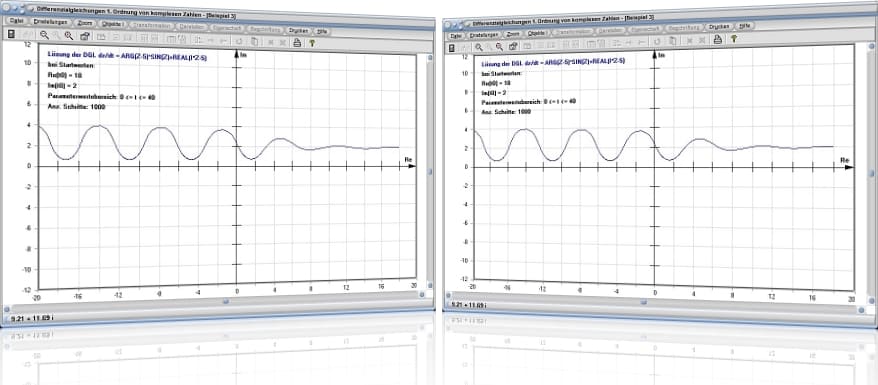Click the 'Re' axis label in the left window graph
The width and height of the screenshot is (878, 385).
(x=408, y=159)
